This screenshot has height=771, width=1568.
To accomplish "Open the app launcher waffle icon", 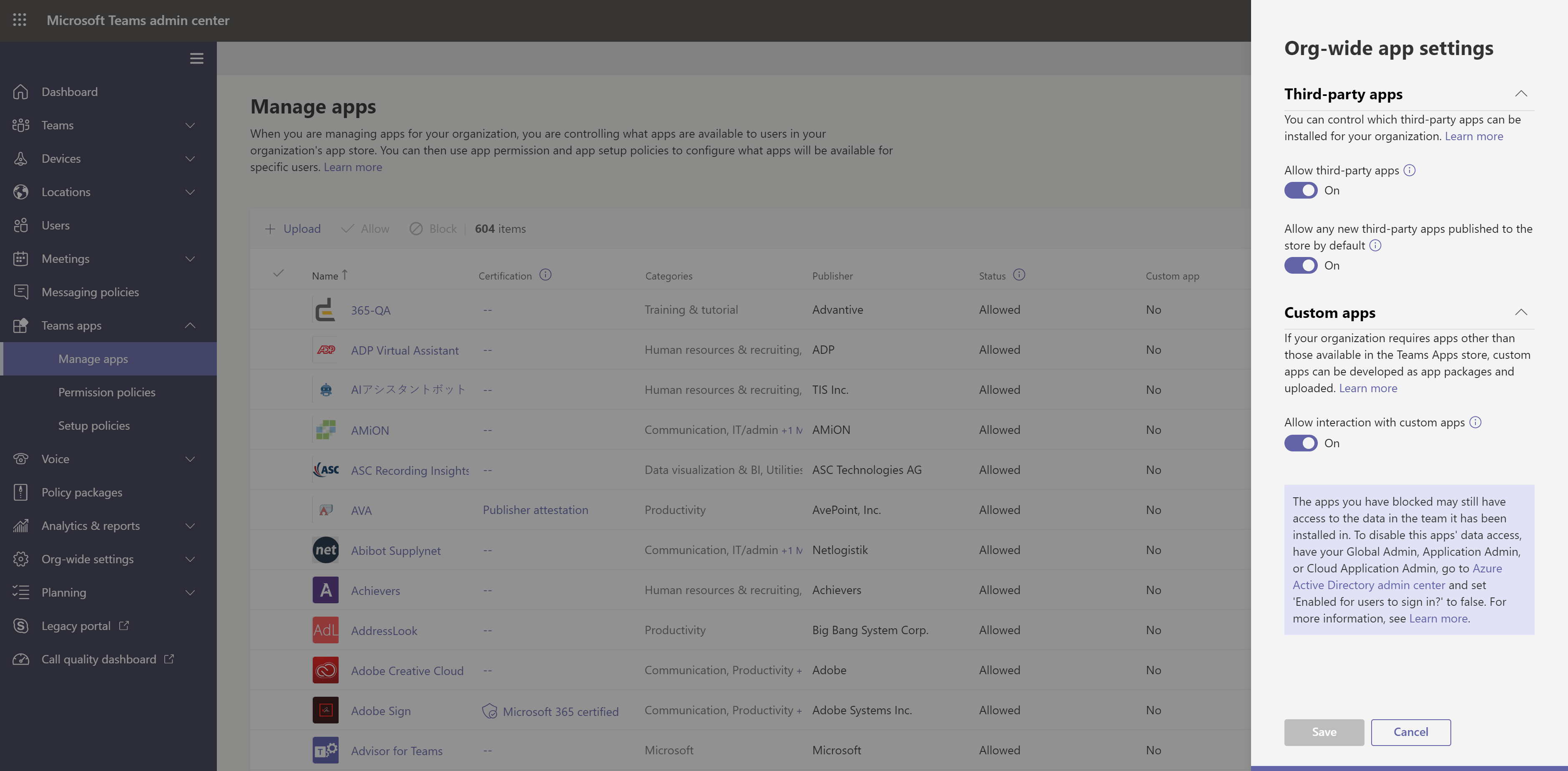I will pyautogui.click(x=20, y=20).
